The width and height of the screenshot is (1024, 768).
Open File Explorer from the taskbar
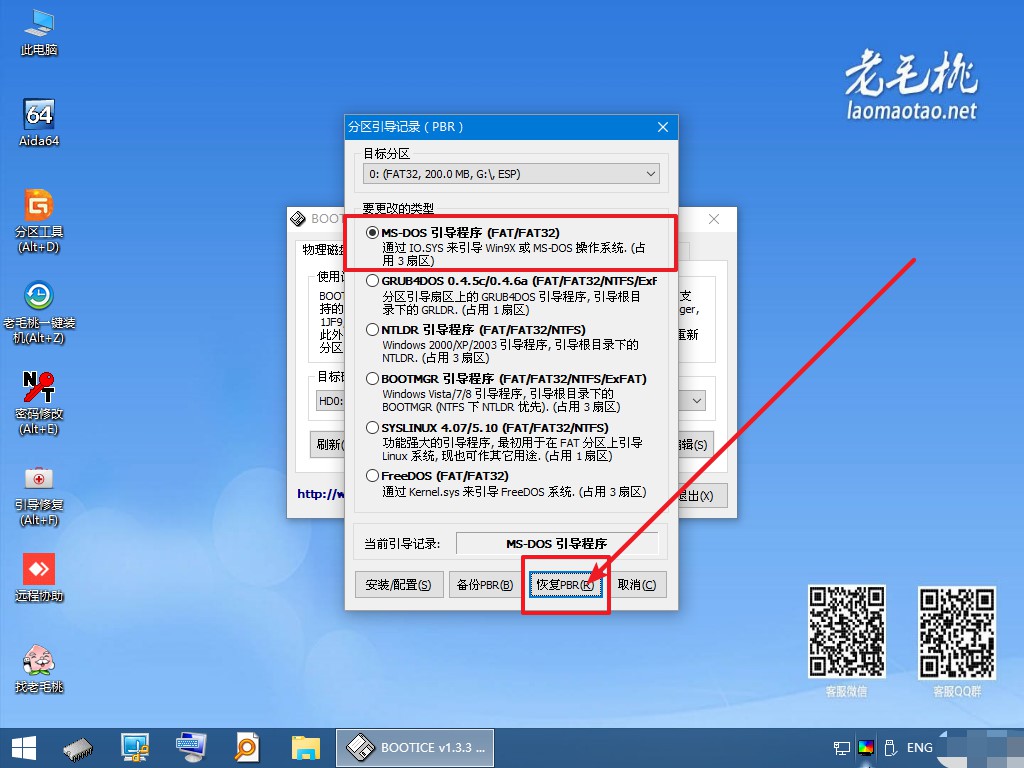tap(305, 748)
